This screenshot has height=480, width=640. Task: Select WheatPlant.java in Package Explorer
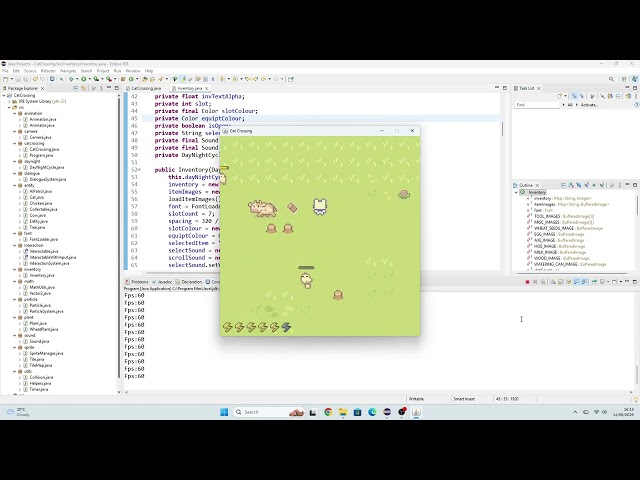(44, 329)
